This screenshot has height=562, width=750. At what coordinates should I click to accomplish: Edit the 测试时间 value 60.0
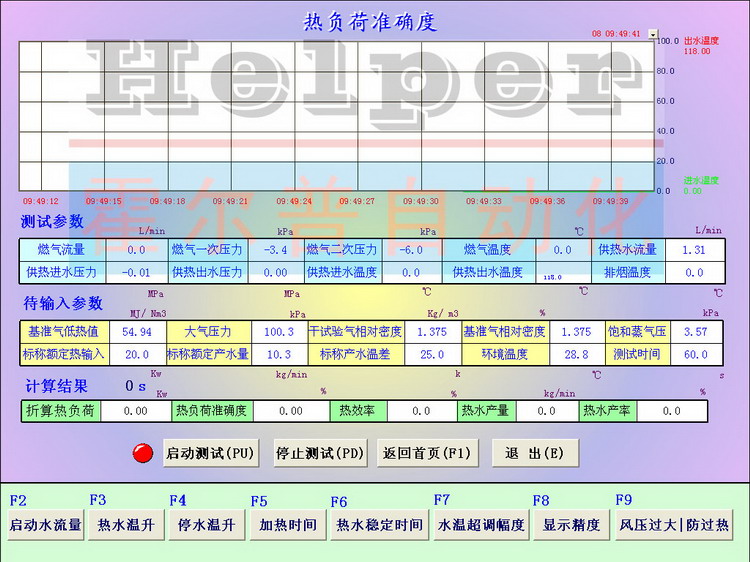[x=696, y=354]
